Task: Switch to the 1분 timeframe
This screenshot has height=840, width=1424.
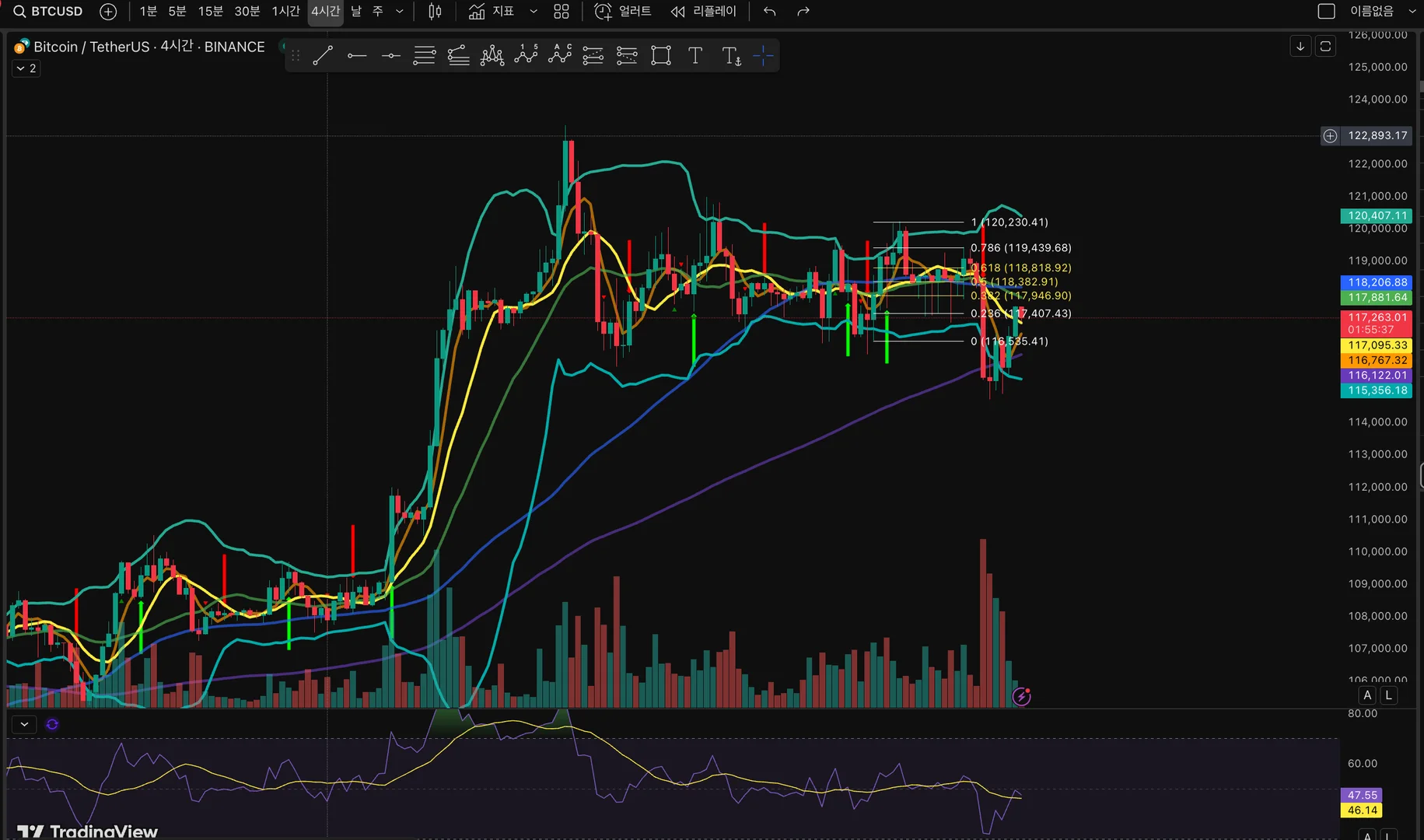Action: tap(148, 12)
